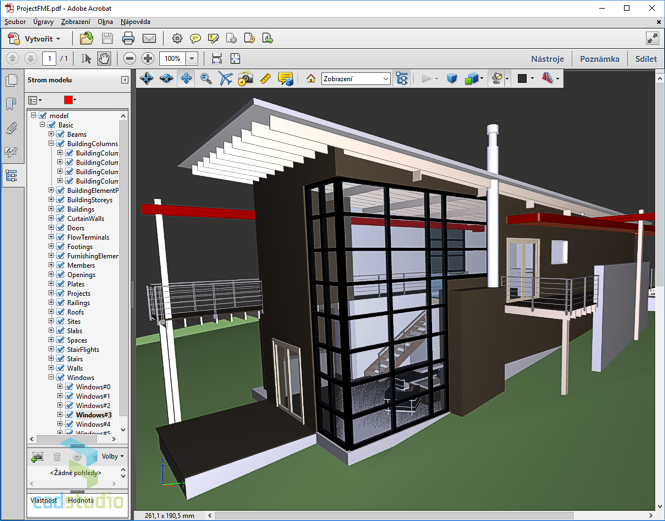Select the 3D zoom magnifier tool

point(206,78)
